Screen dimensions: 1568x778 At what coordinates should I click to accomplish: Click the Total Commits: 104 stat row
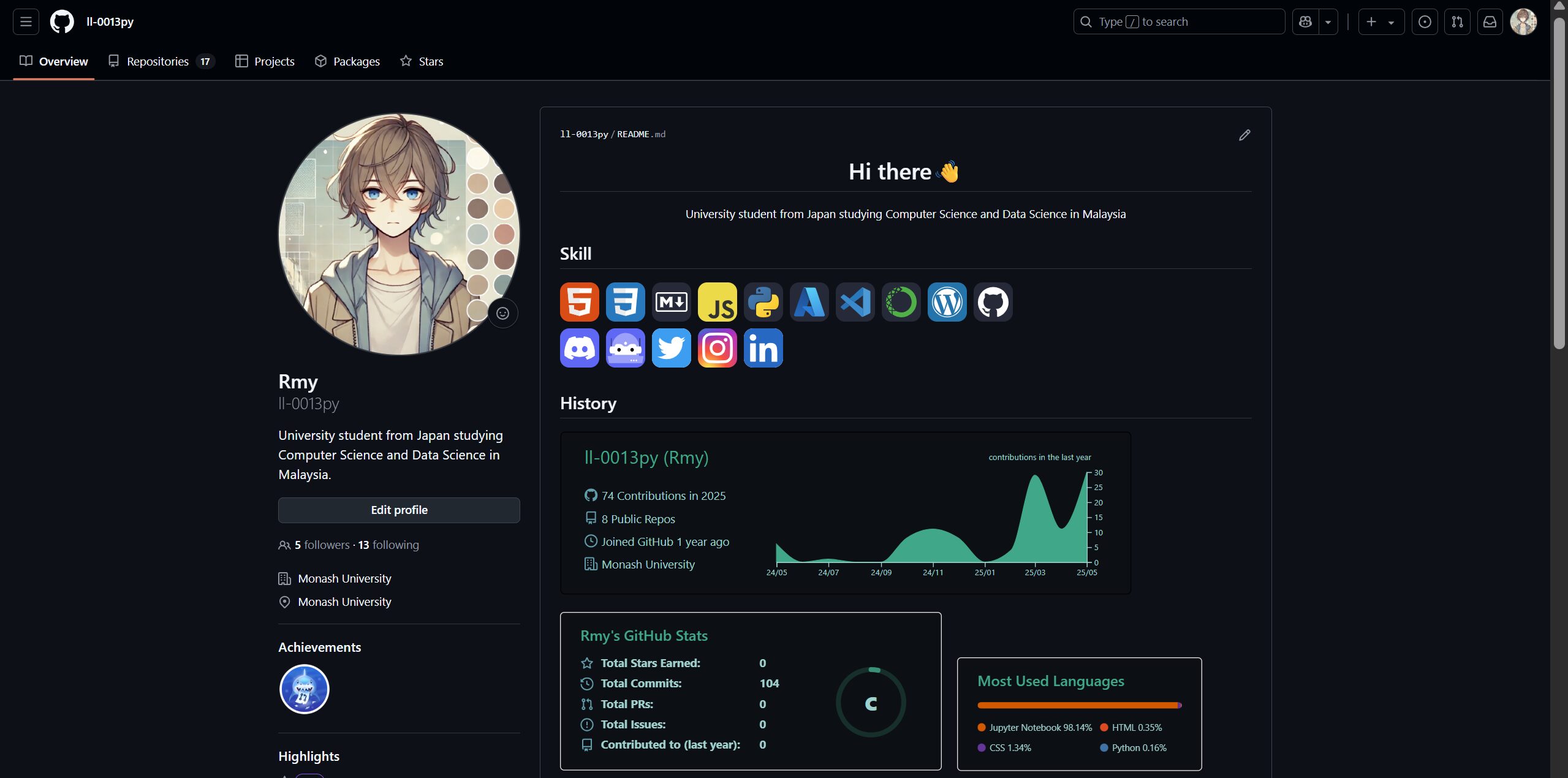pos(680,683)
